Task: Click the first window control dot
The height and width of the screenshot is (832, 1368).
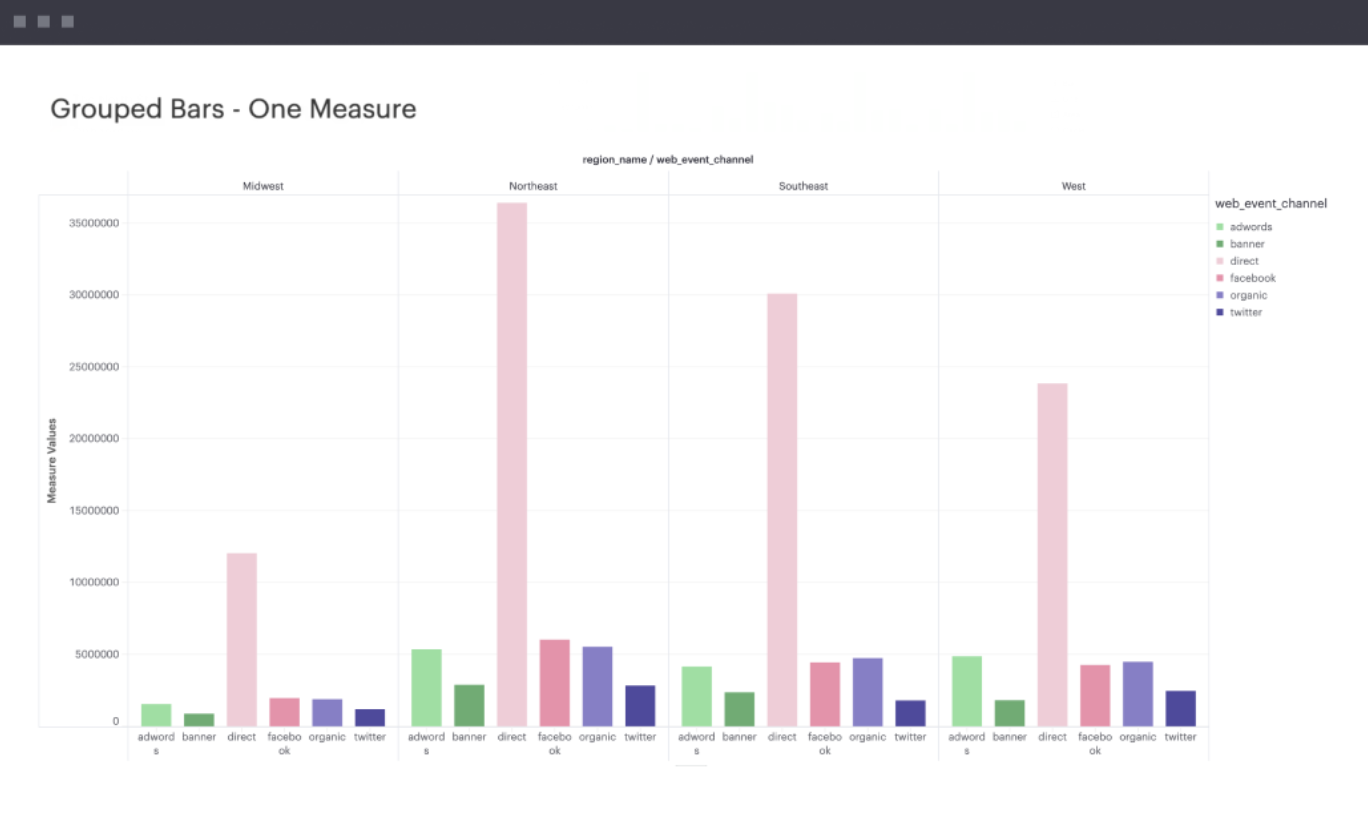Action: [20, 21]
